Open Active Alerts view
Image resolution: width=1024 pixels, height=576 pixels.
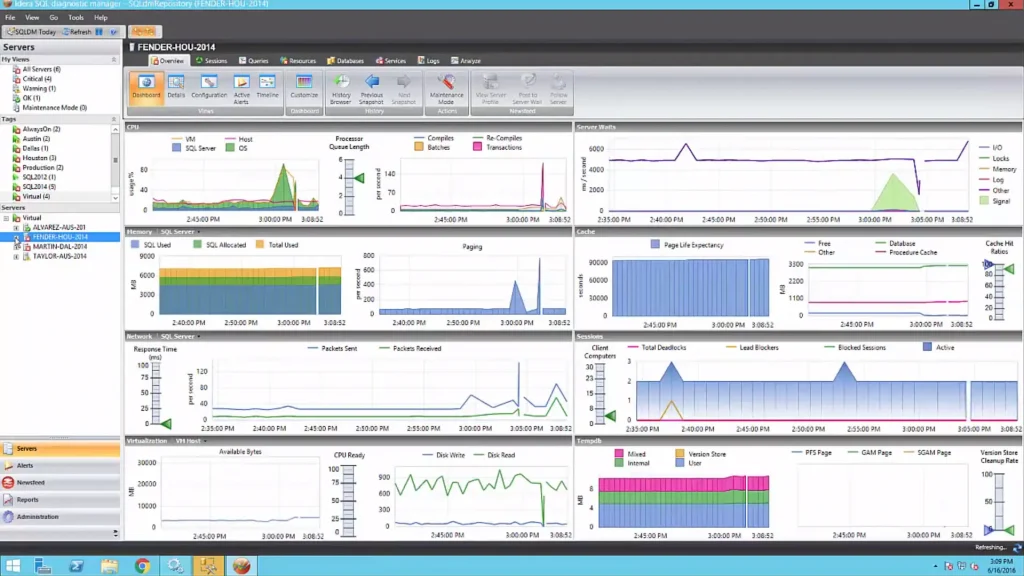pos(241,89)
